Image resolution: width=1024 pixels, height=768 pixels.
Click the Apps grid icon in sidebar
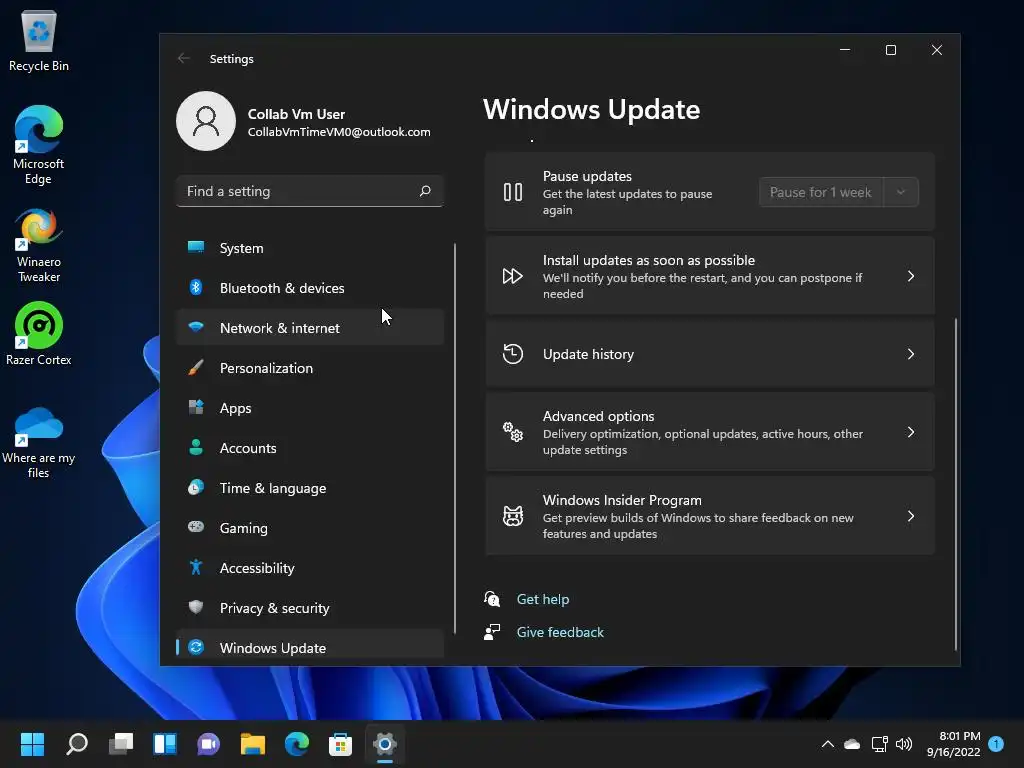point(196,407)
